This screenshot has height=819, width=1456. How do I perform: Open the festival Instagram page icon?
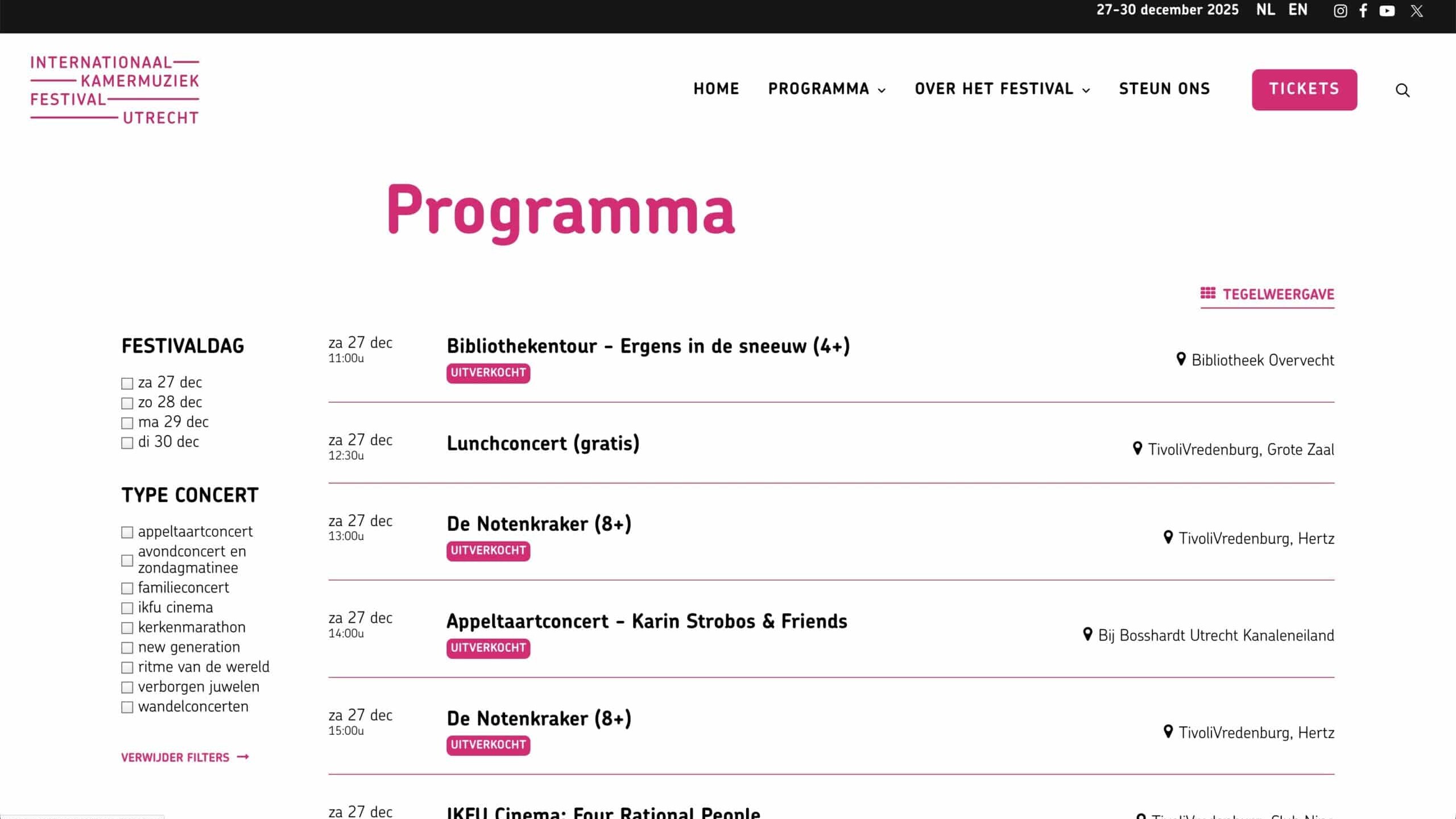click(1340, 11)
